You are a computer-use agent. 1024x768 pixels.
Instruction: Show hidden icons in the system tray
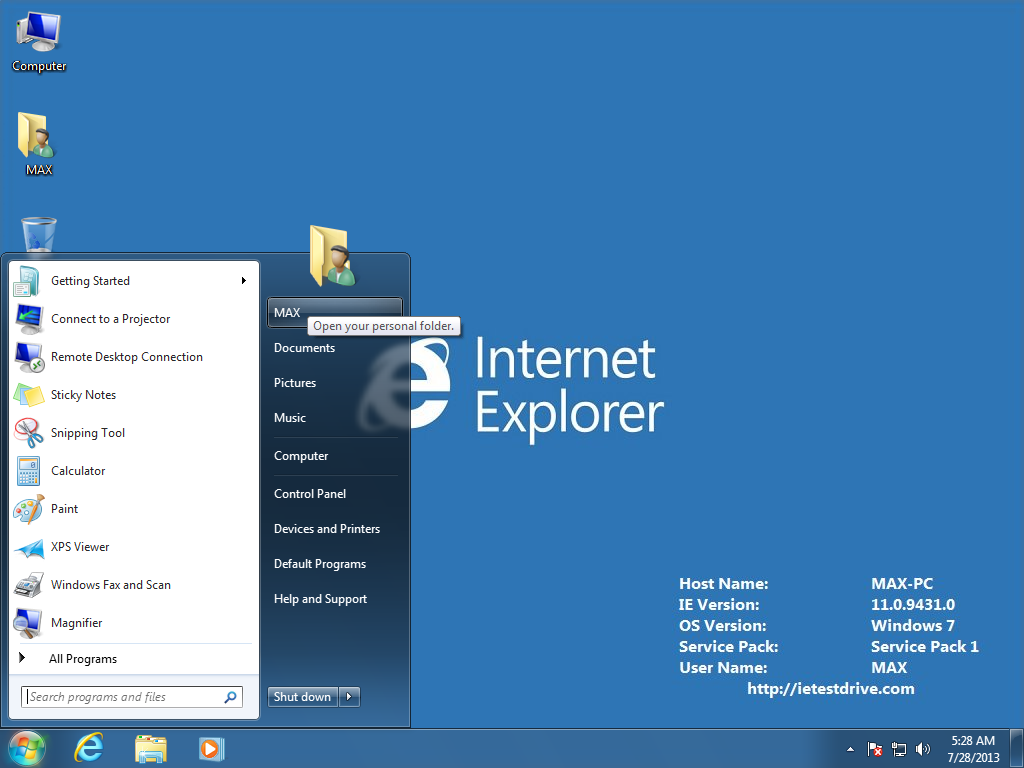(849, 748)
